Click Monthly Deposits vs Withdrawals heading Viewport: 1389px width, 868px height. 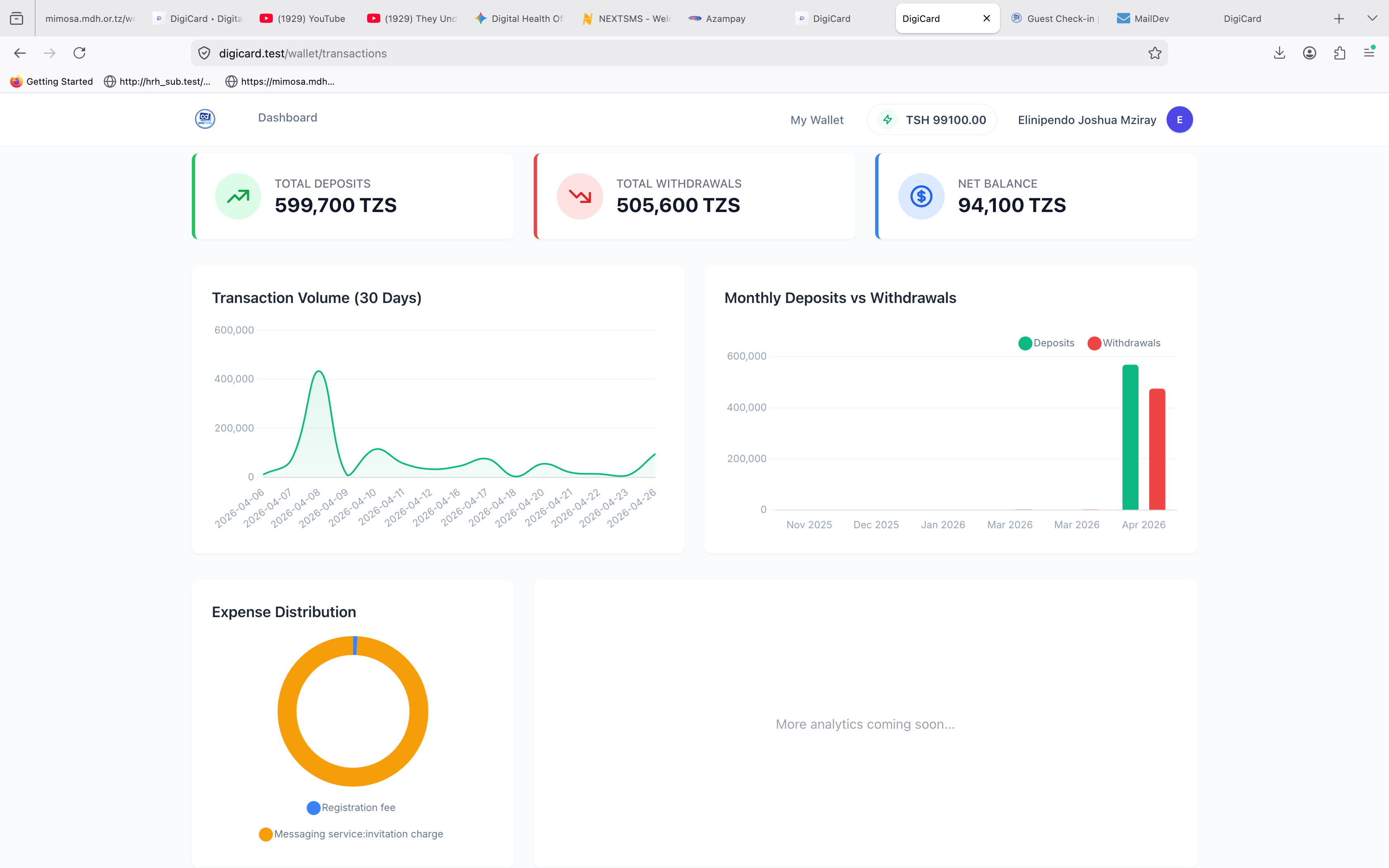tap(840, 298)
